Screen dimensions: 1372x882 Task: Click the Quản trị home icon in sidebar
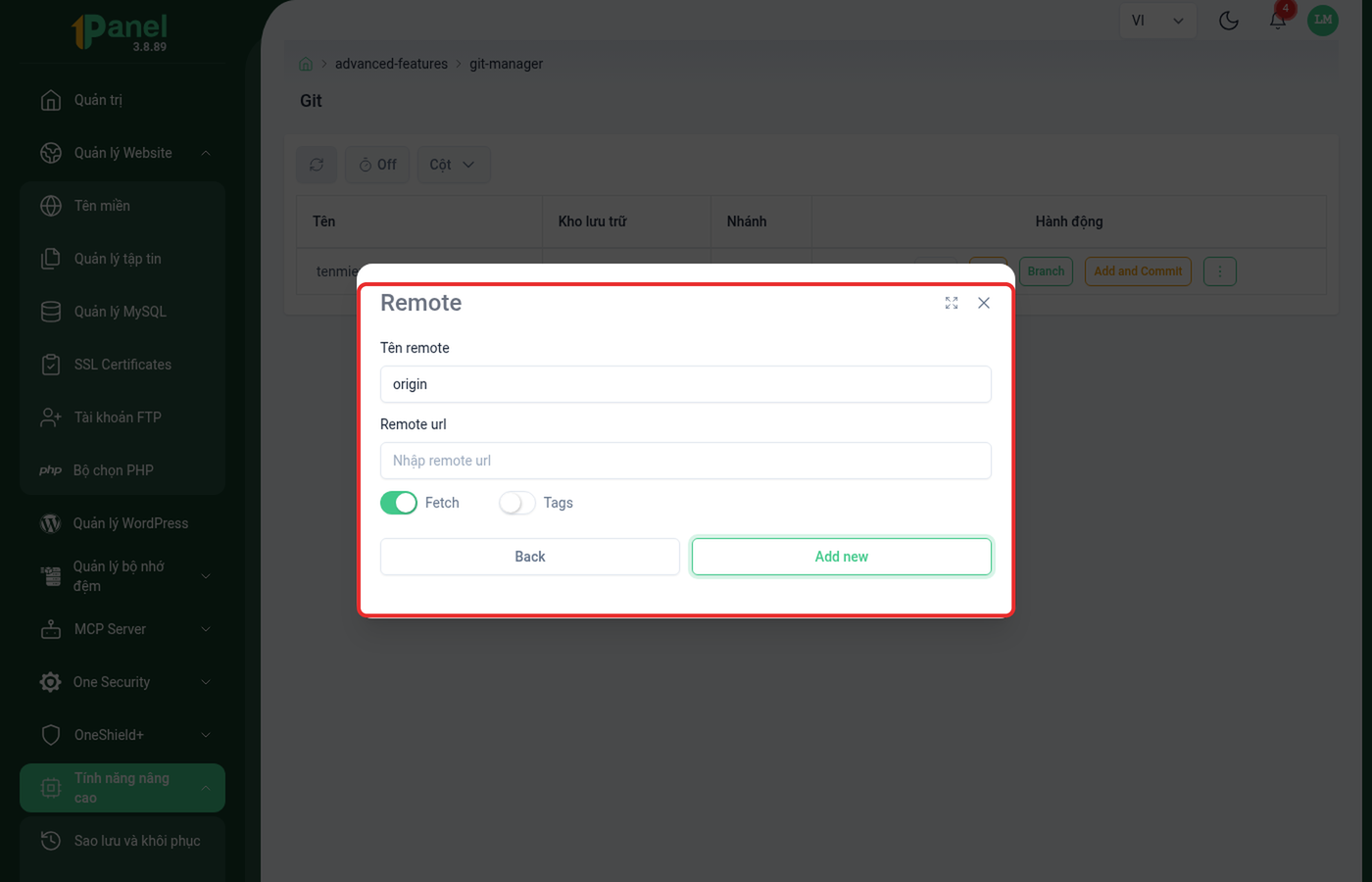click(51, 100)
